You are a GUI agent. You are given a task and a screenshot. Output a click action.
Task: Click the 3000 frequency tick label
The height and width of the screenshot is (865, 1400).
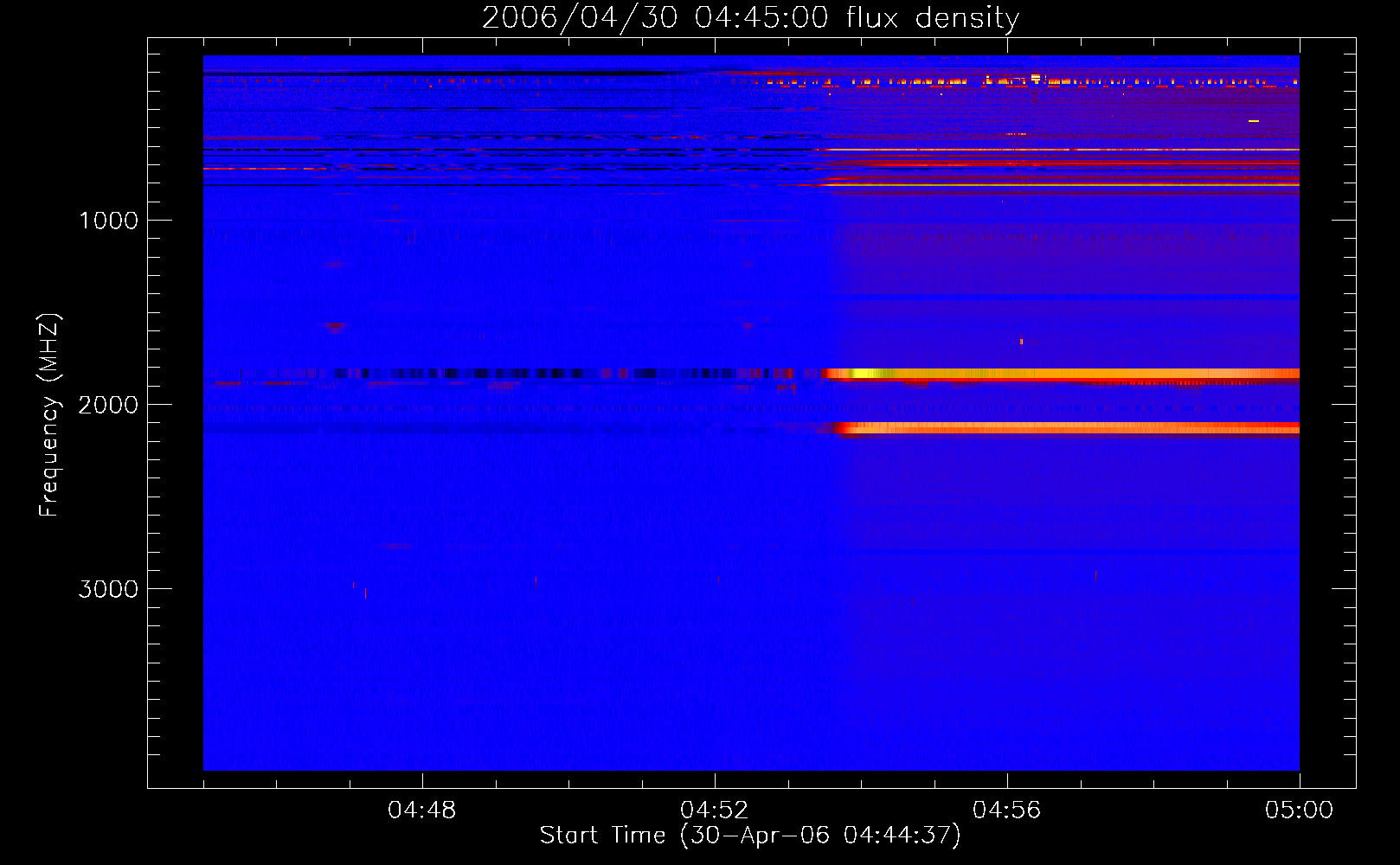108,589
